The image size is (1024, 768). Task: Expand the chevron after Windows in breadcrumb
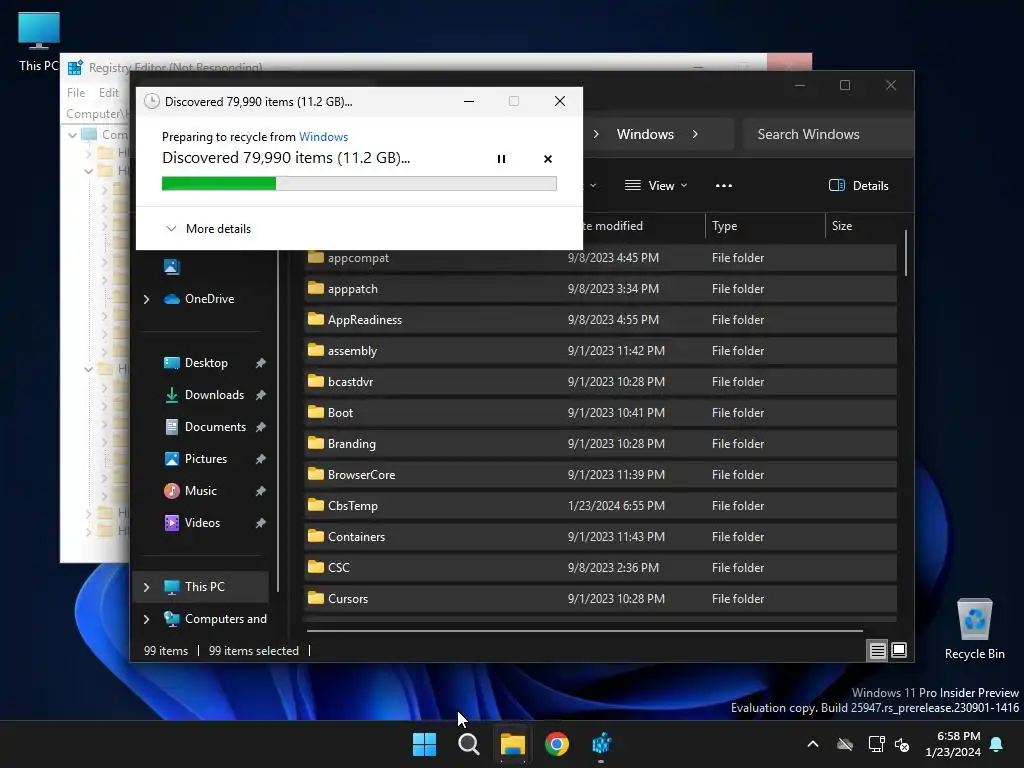tap(695, 134)
